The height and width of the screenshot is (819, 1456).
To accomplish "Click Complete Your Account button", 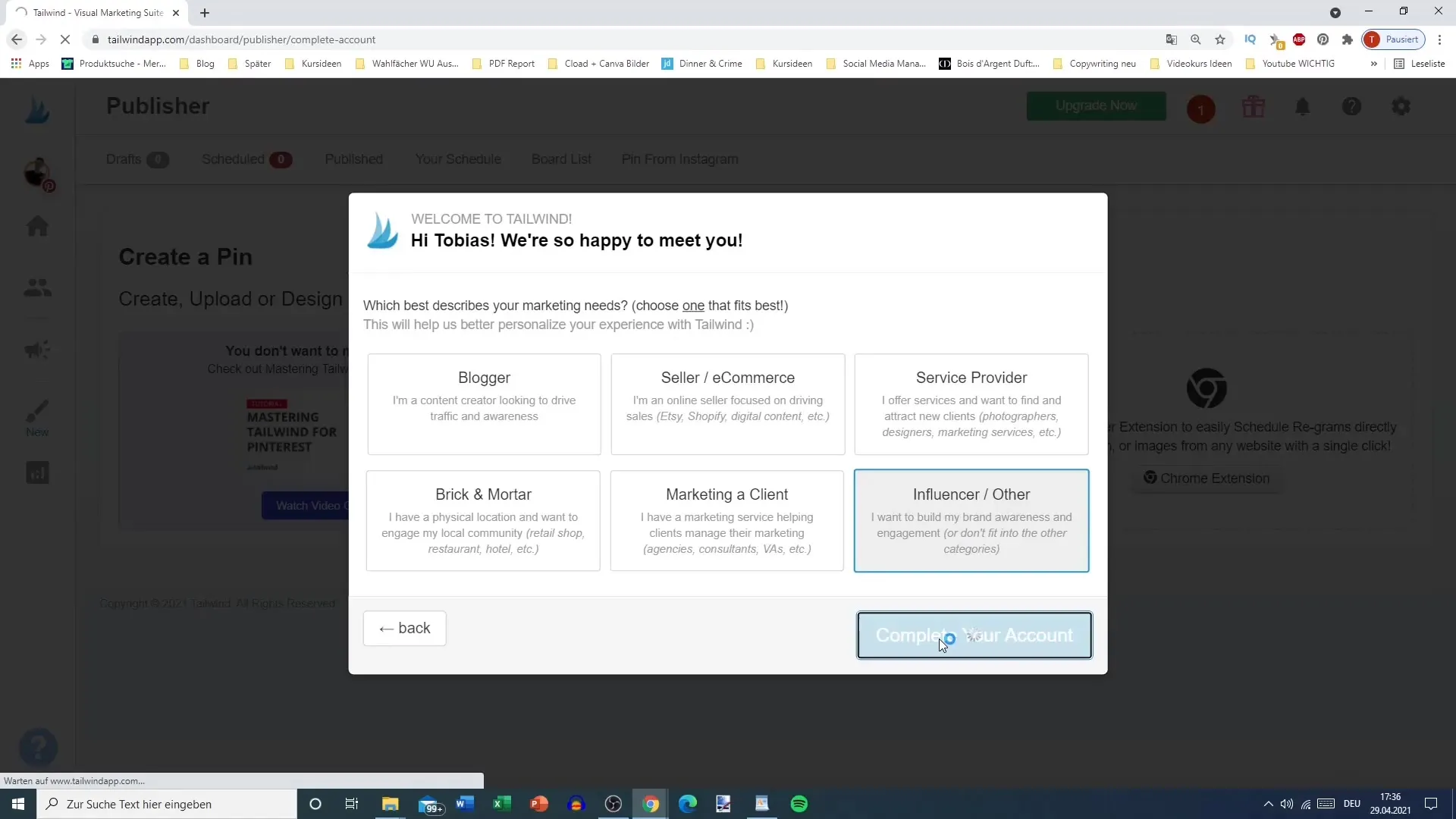I will click(975, 635).
